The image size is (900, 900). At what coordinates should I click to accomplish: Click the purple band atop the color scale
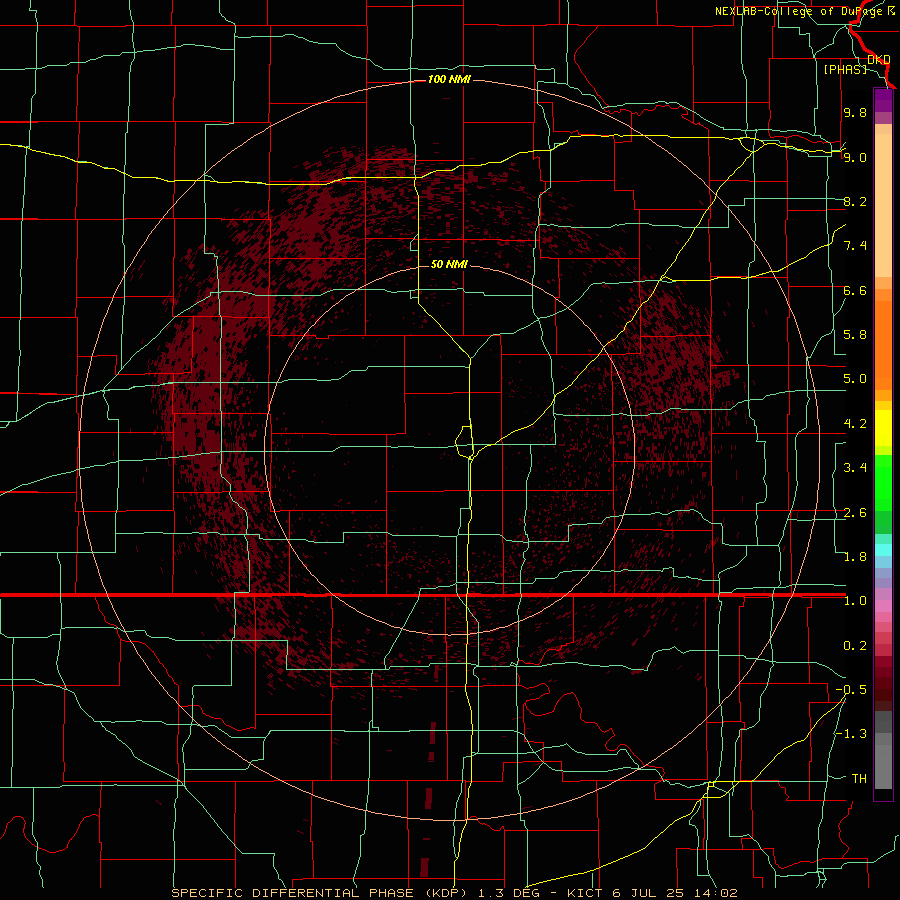883,100
